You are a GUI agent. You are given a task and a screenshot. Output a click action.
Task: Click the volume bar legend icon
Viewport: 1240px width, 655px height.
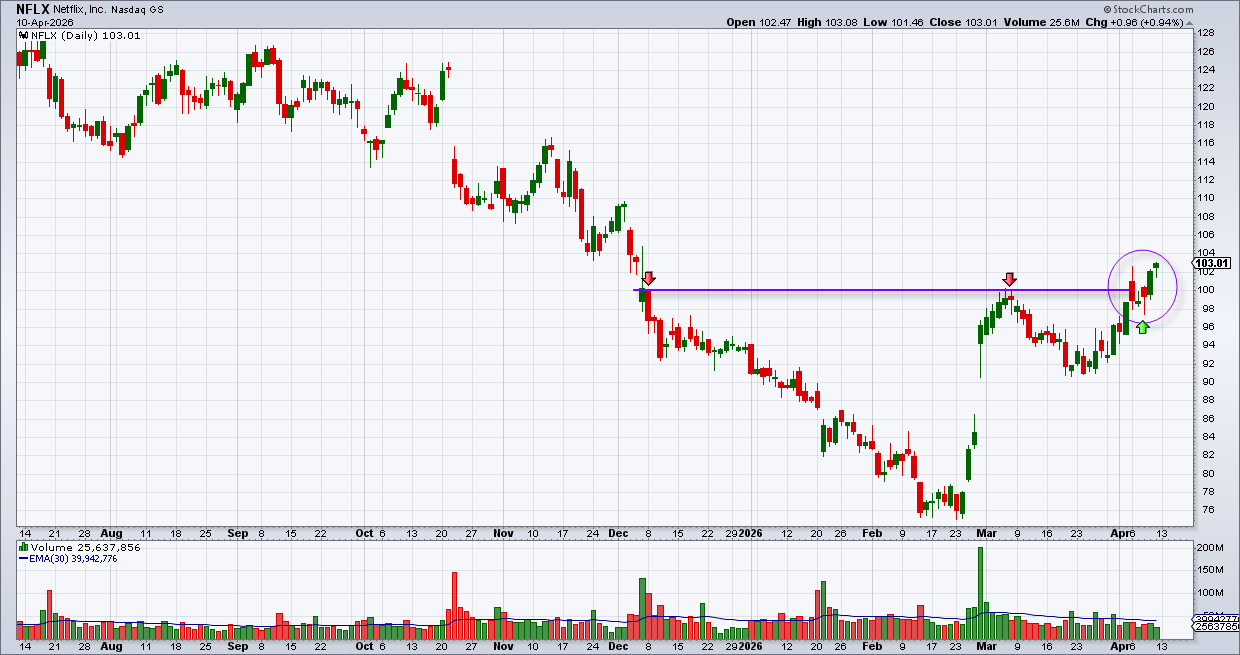coord(24,548)
